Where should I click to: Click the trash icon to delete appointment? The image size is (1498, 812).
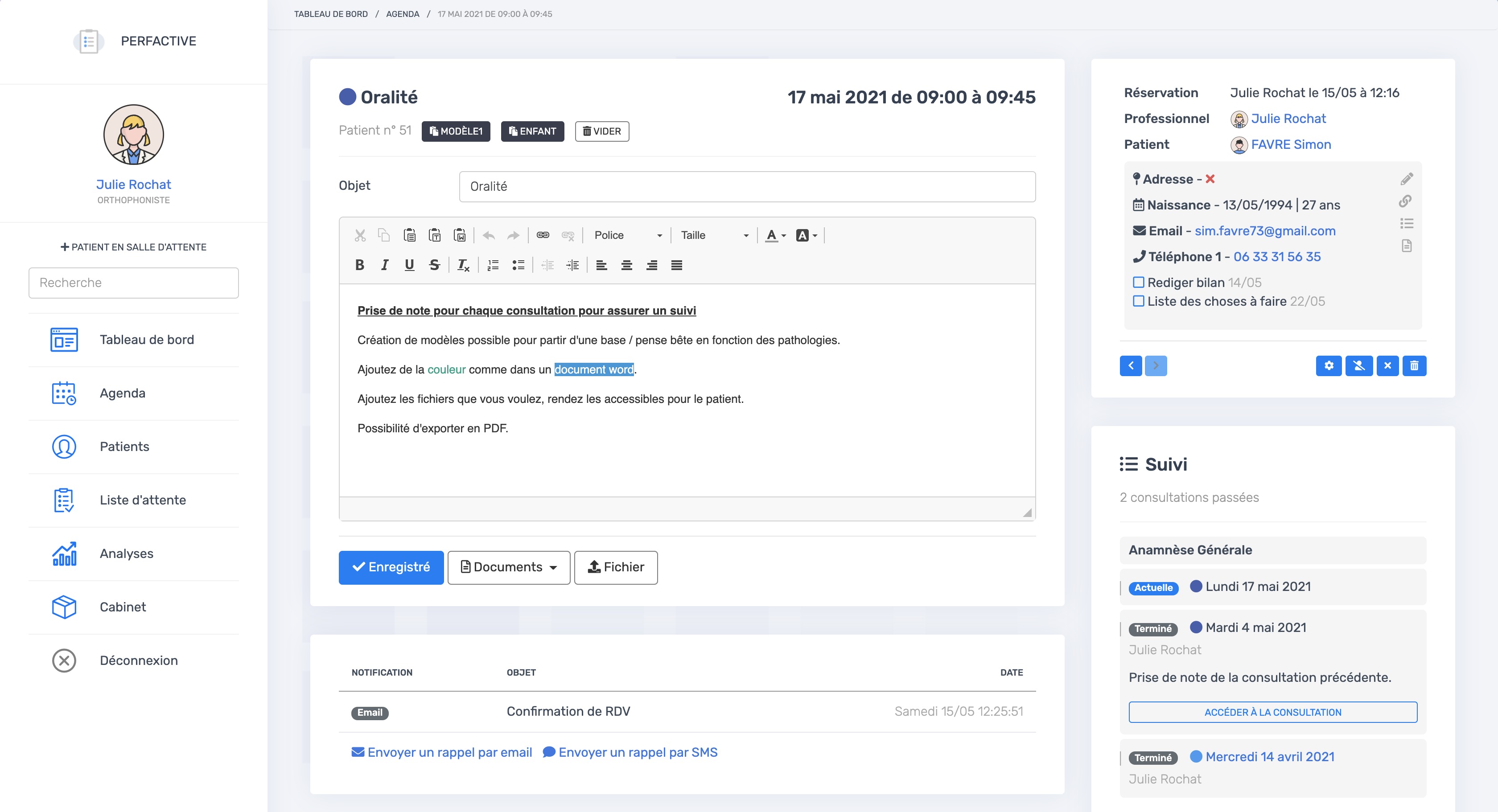tap(1414, 365)
